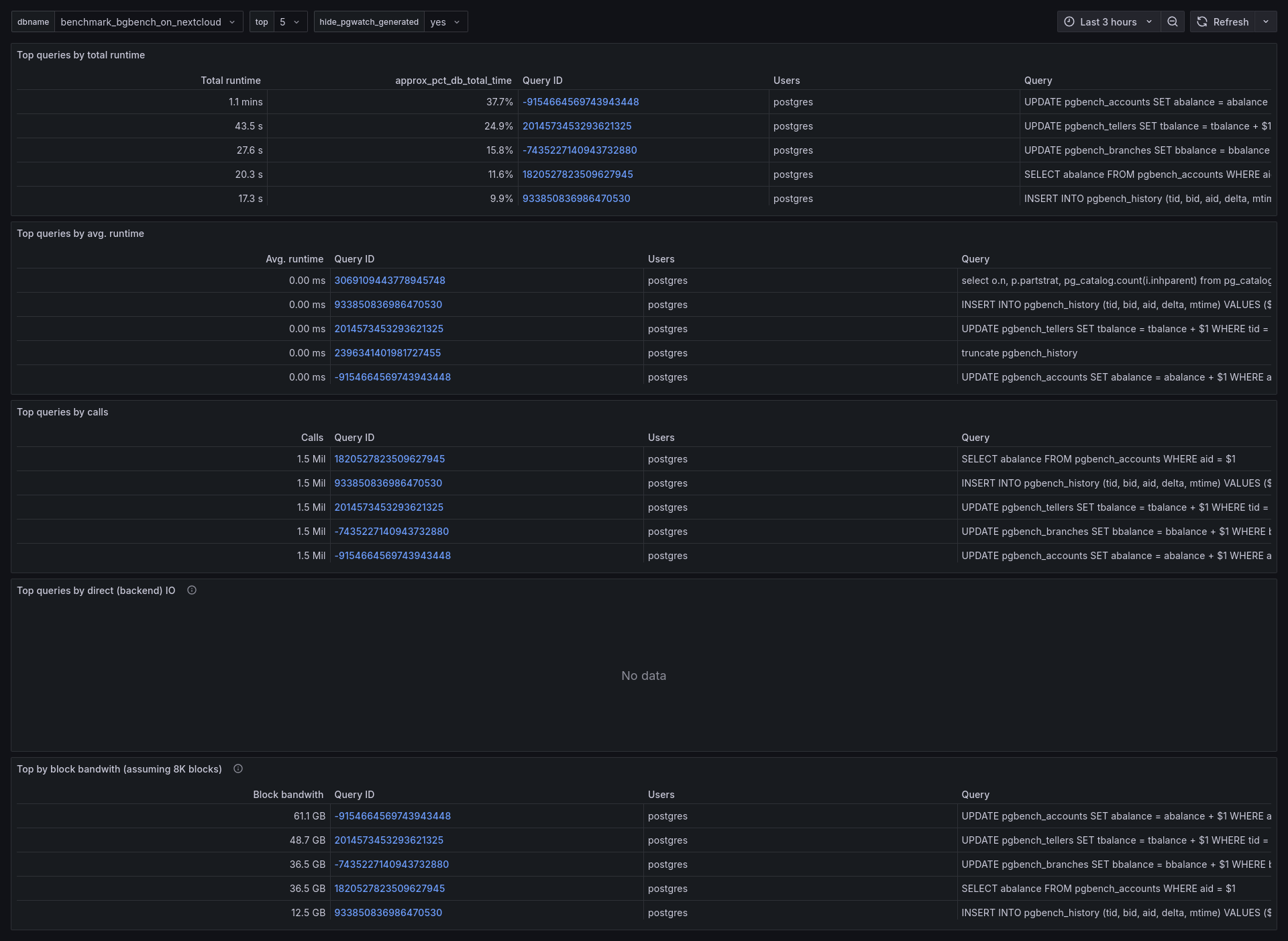Open the hide_pgwatch_generated yes dropdown
The width and height of the screenshot is (1288, 941).
(445, 21)
